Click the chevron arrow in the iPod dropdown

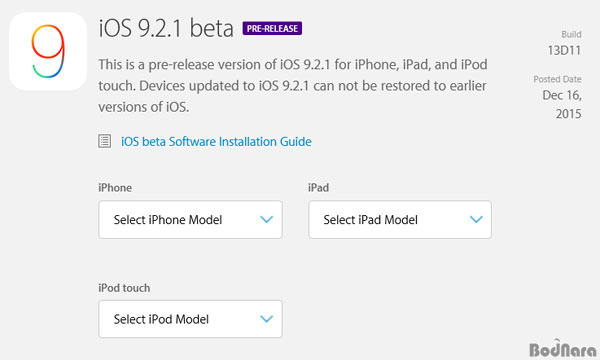[266, 319]
